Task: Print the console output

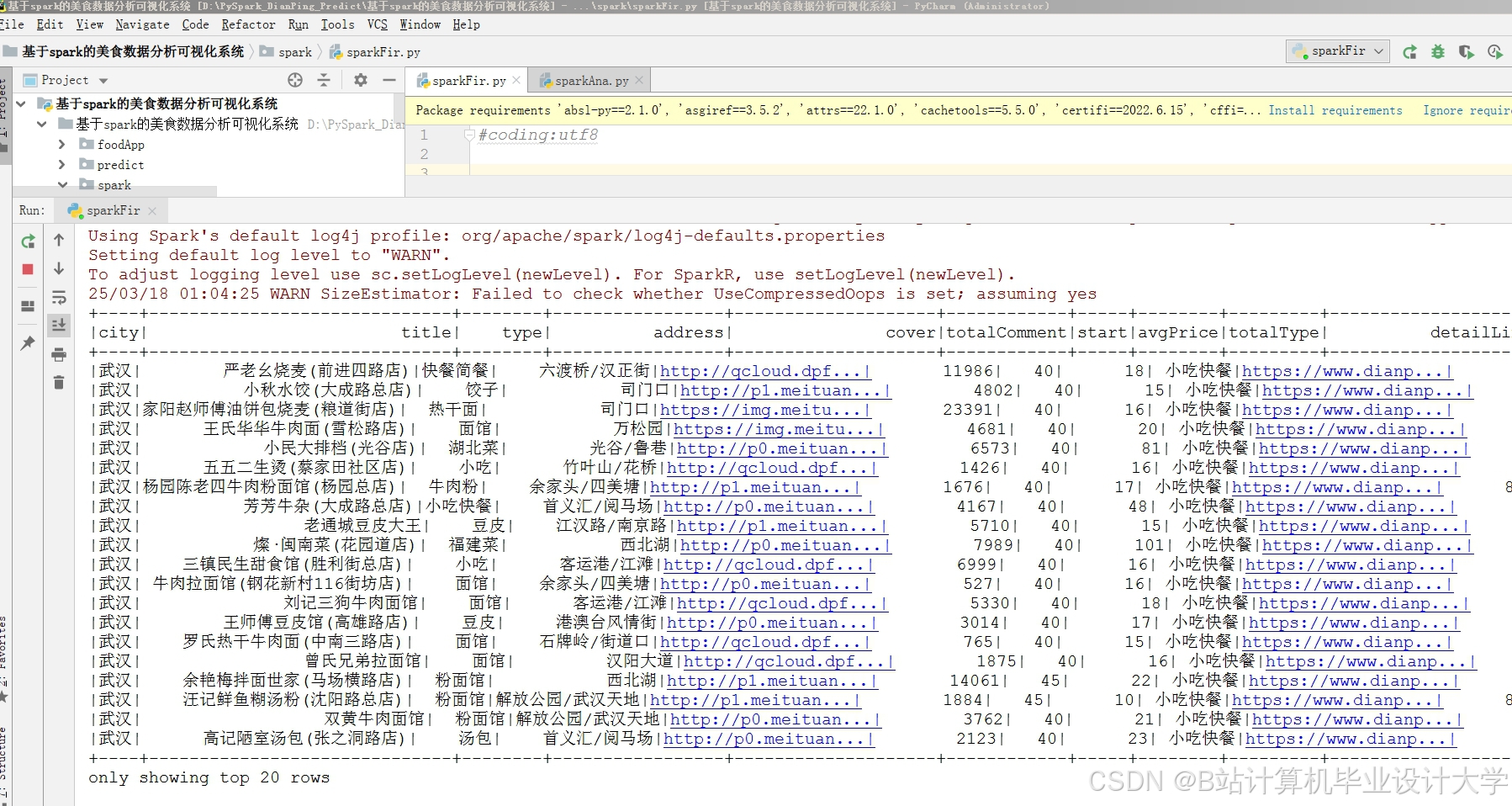Action: (59, 354)
